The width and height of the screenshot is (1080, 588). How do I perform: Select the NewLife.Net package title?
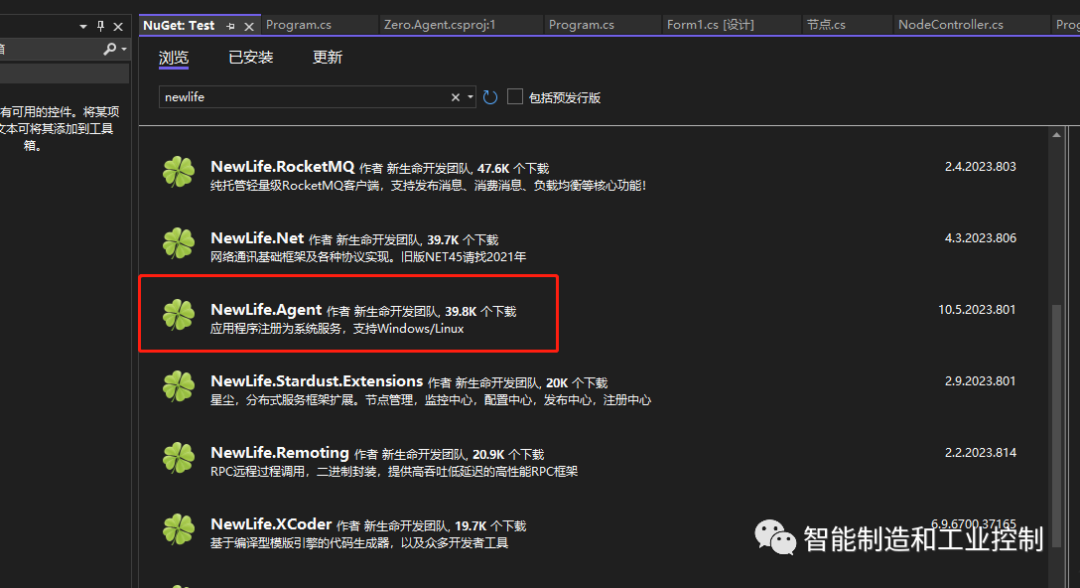click(257, 239)
